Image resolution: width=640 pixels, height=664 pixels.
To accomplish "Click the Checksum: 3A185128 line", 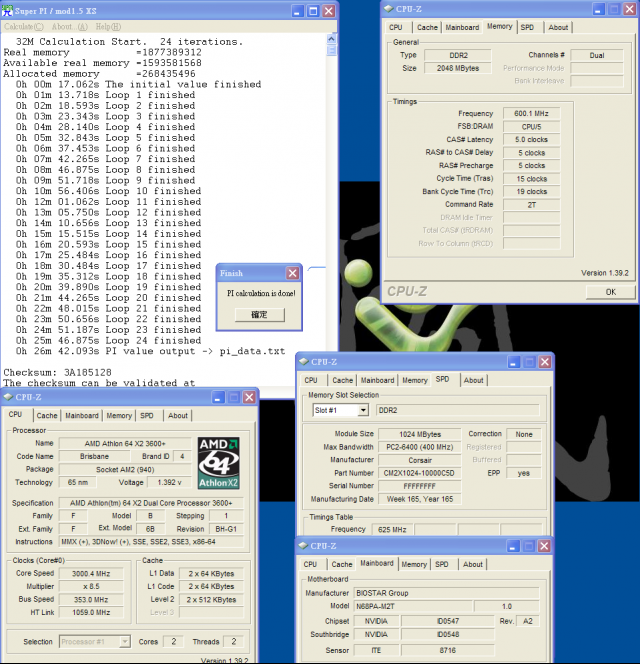I will coord(58,372).
